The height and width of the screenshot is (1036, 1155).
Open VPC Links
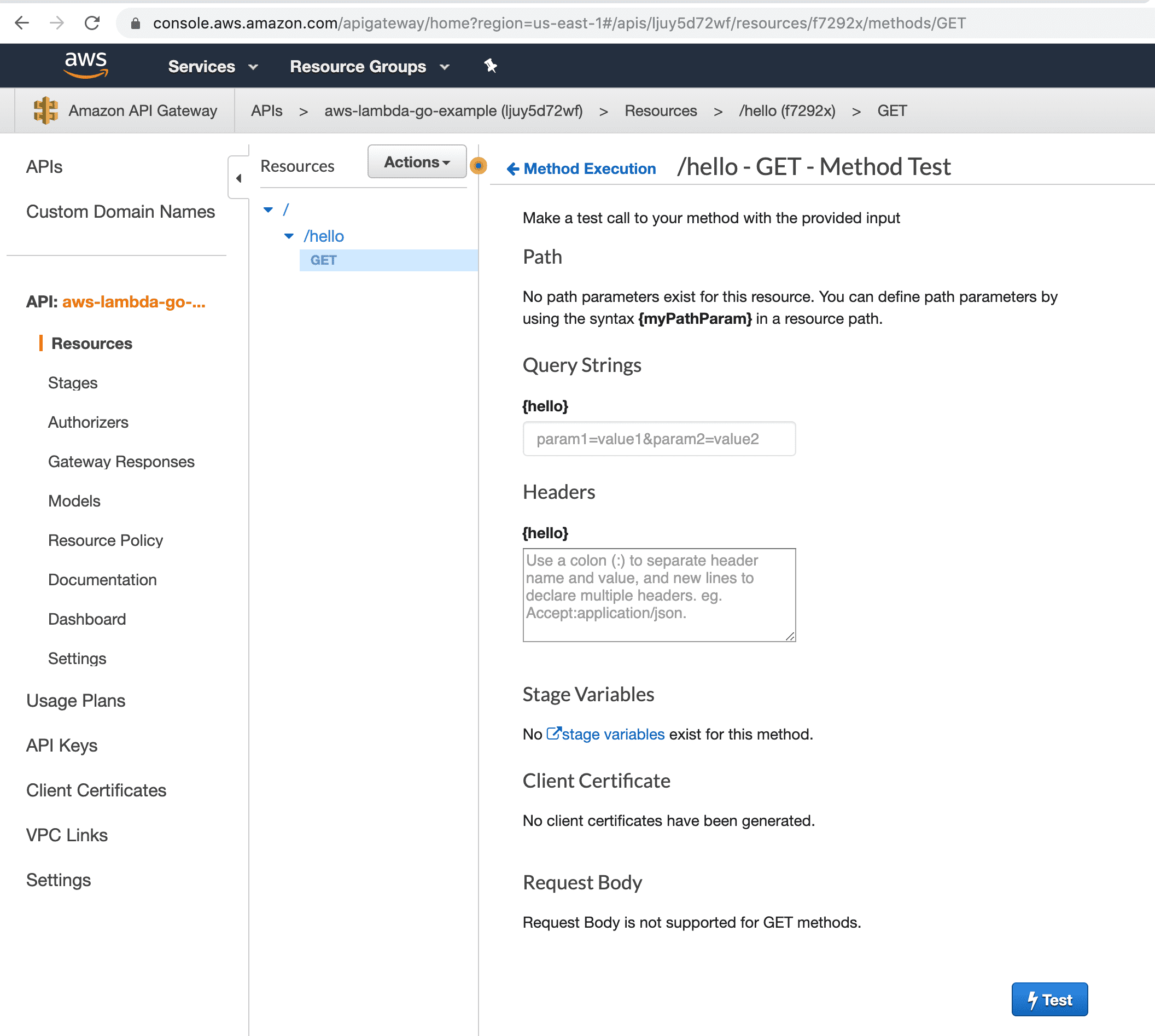pyautogui.click(x=67, y=835)
